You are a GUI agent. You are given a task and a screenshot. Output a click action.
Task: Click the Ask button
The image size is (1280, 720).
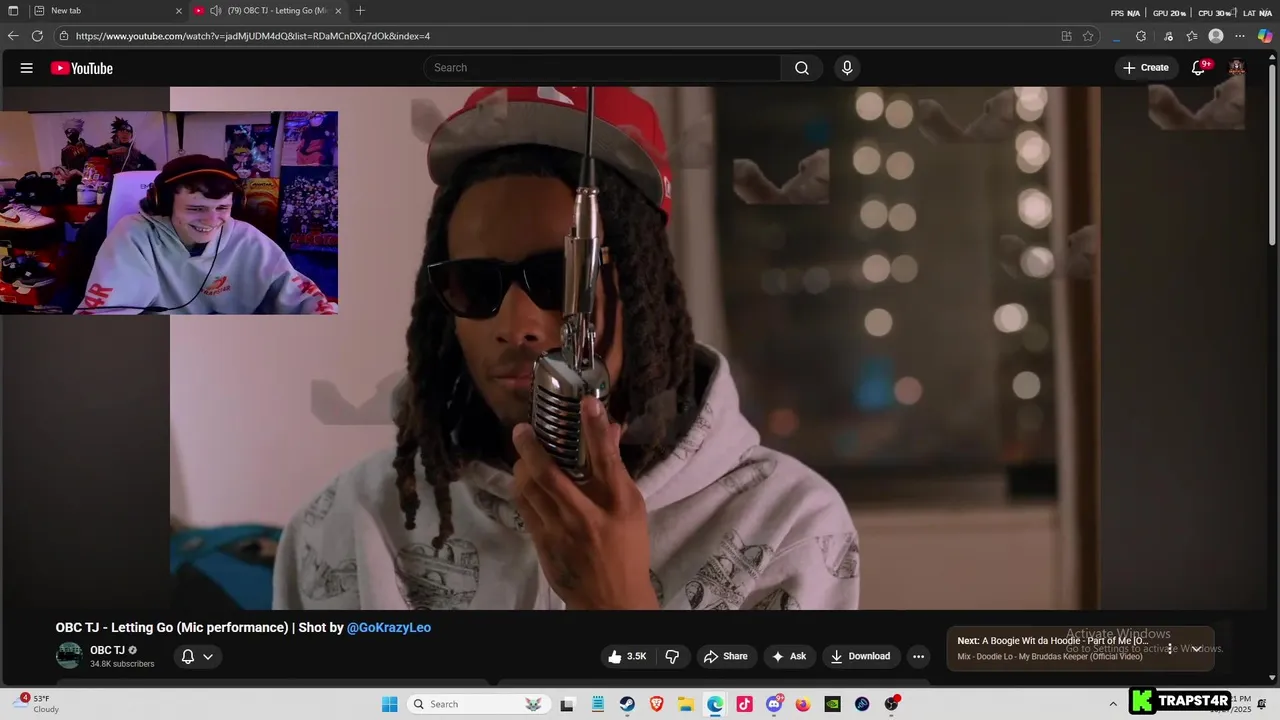point(789,657)
